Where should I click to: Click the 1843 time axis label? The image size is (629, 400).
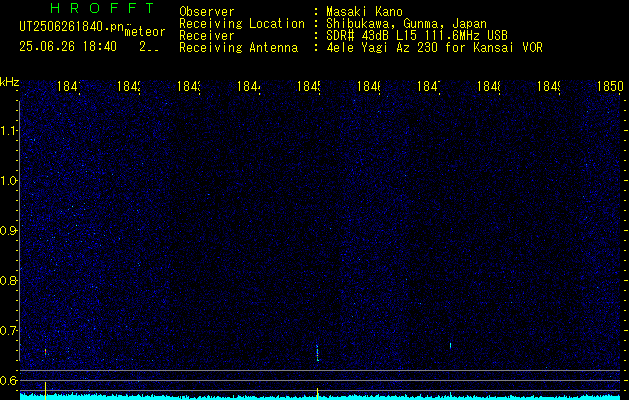pyautogui.click(x=189, y=86)
